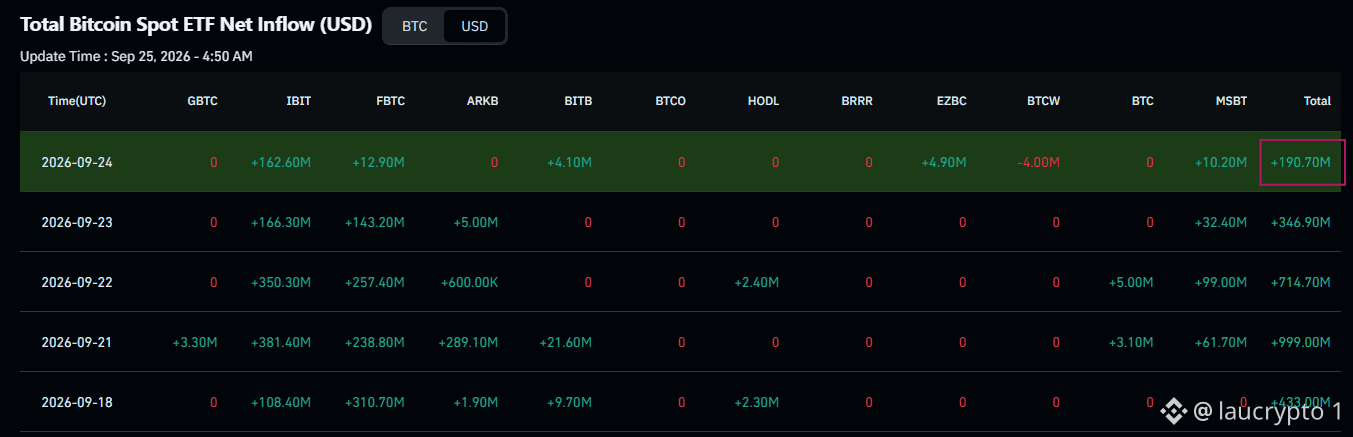This screenshot has width=1353, height=437.
Task: Click the +381.40M IBIT value
Action: coord(281,343)
